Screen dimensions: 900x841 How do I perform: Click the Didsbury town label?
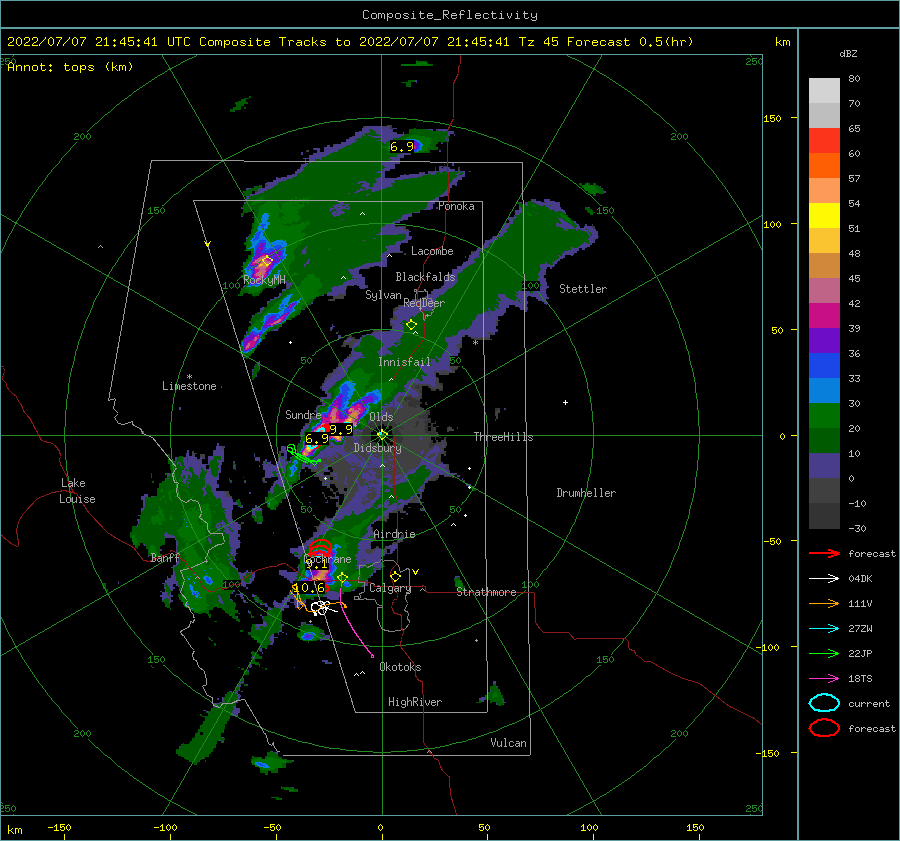pos(378,448)
